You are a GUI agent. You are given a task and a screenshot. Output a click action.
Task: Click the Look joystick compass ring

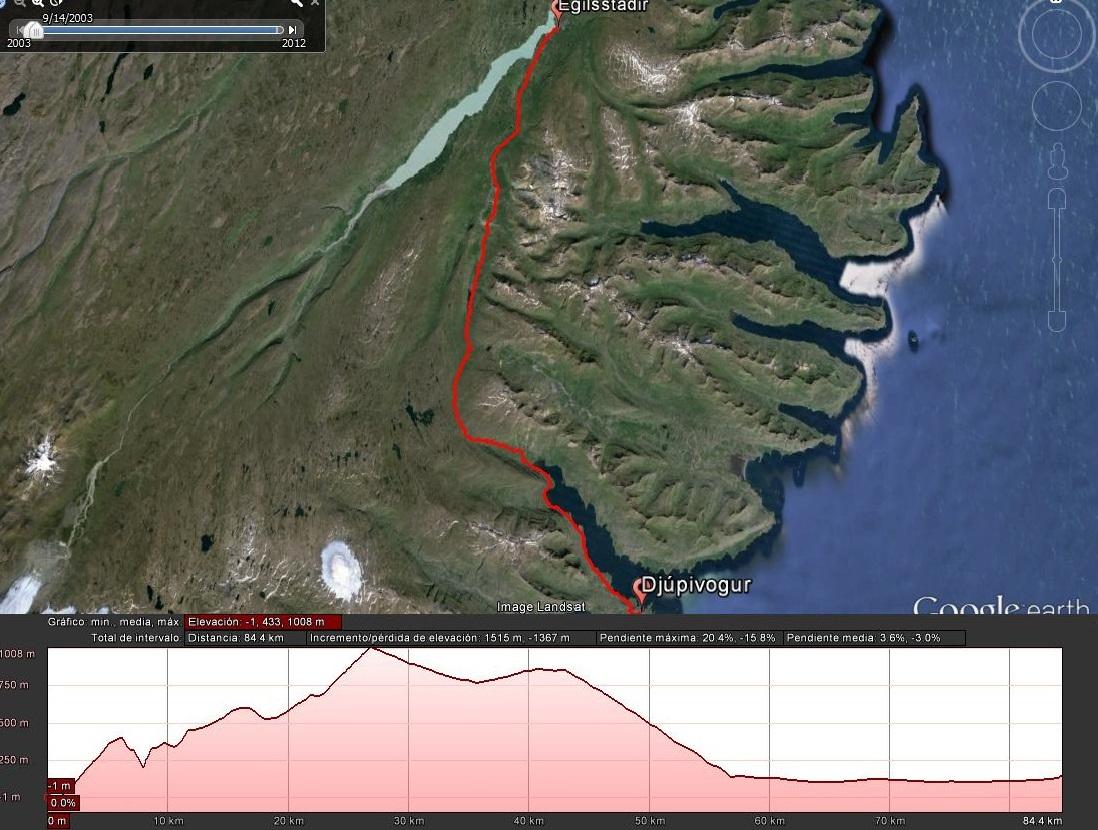click(1056, 34)
